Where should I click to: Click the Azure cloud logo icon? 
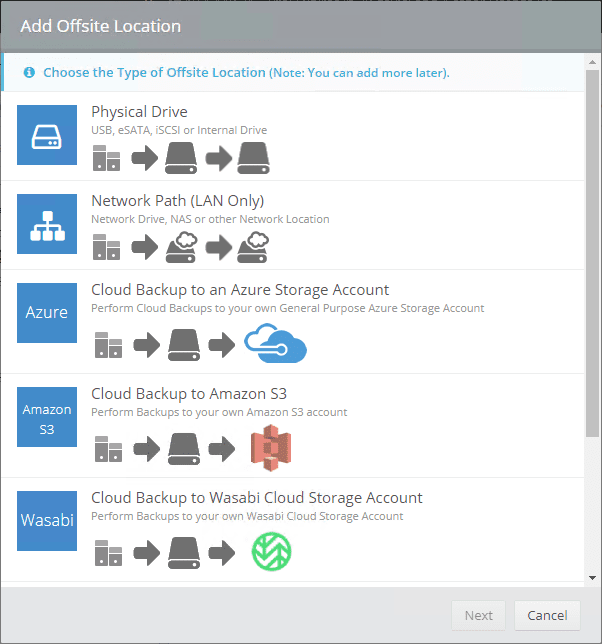click(275, 343)
